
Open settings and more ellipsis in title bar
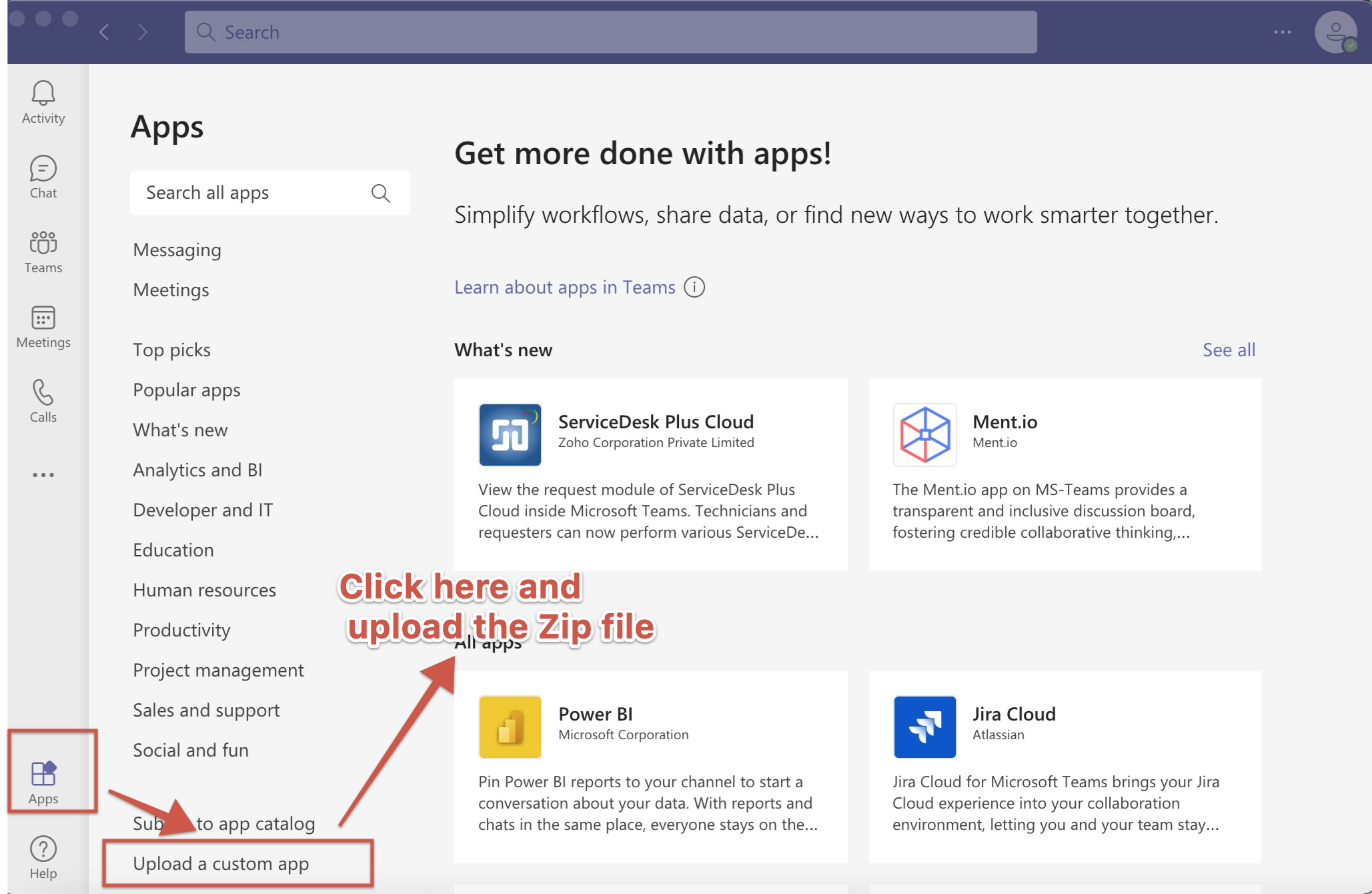click(1283, 32)
